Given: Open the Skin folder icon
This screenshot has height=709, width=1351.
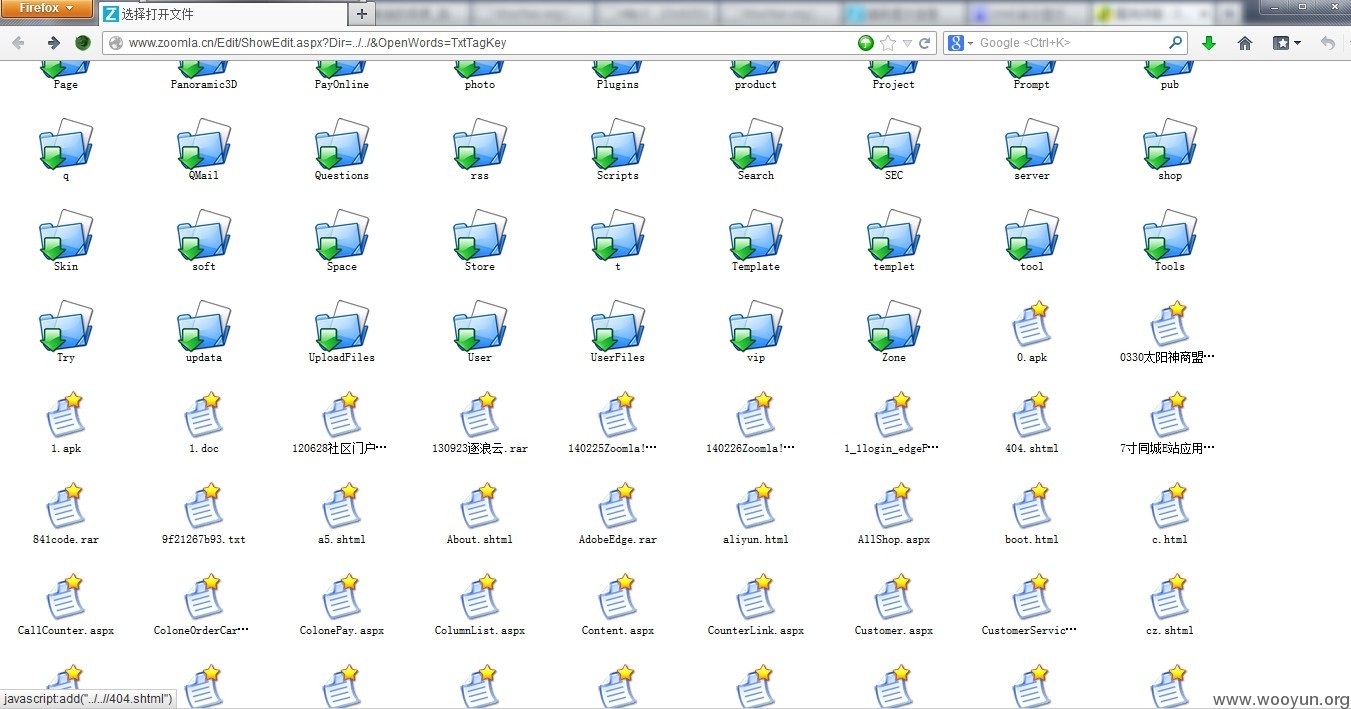Looking at the screenshot, I should 66,236.
